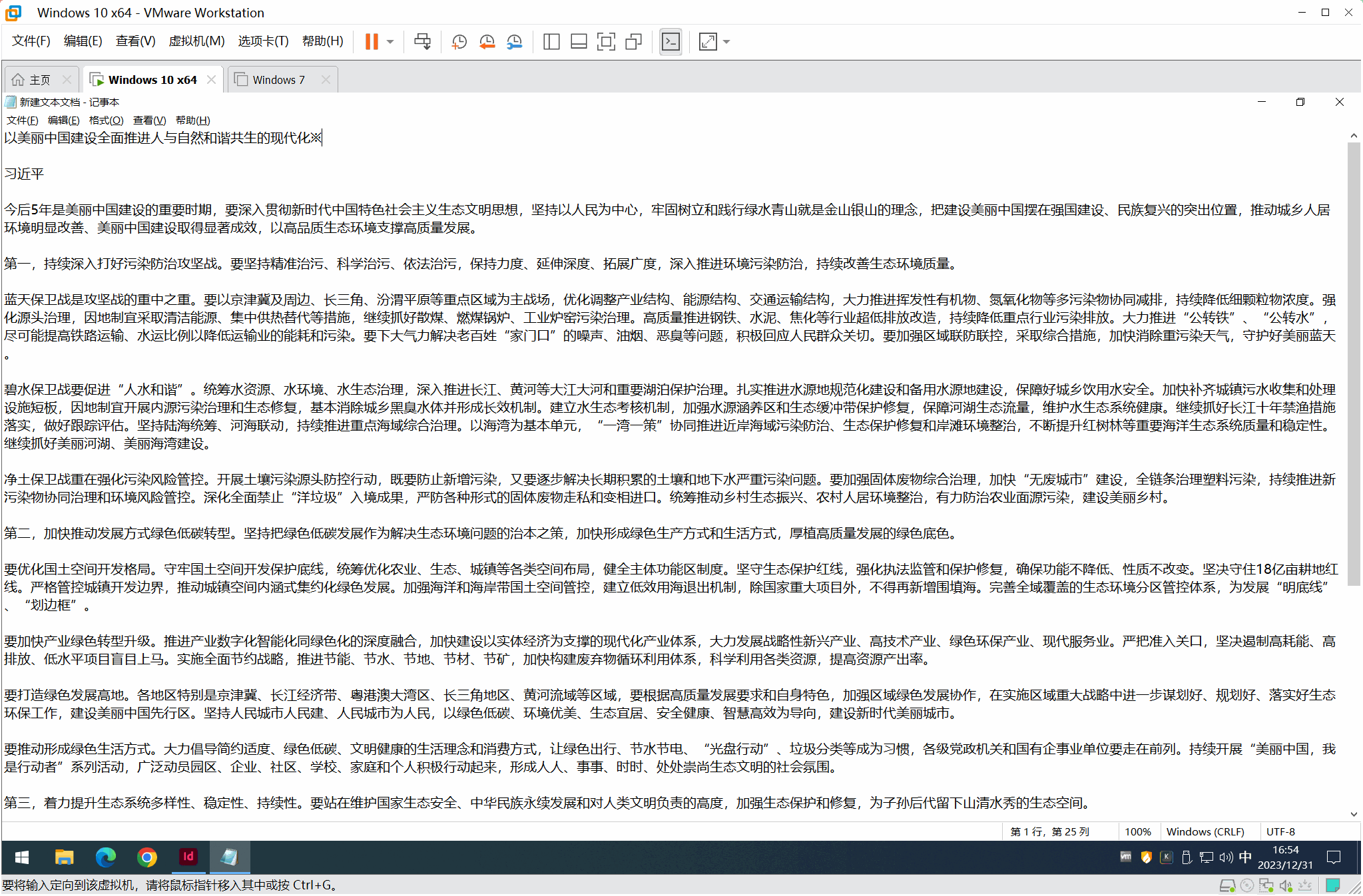This screenshot has width=1363, height=896.
Task: Take a snapshot of the VM
Action: click(459, 42)
